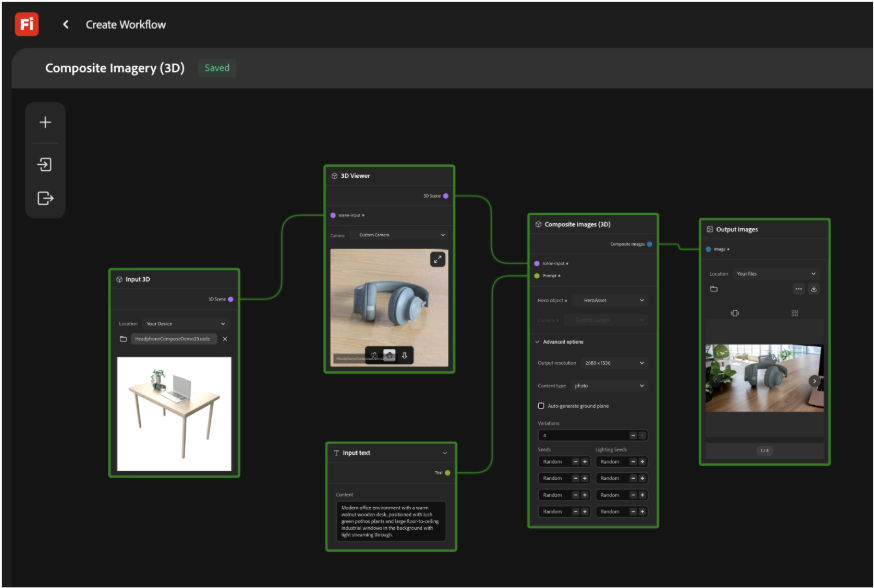The width and height of the screenshot is (874, 588).
Task: Collapse the Input text node with chevron
Action: (445, 453)
